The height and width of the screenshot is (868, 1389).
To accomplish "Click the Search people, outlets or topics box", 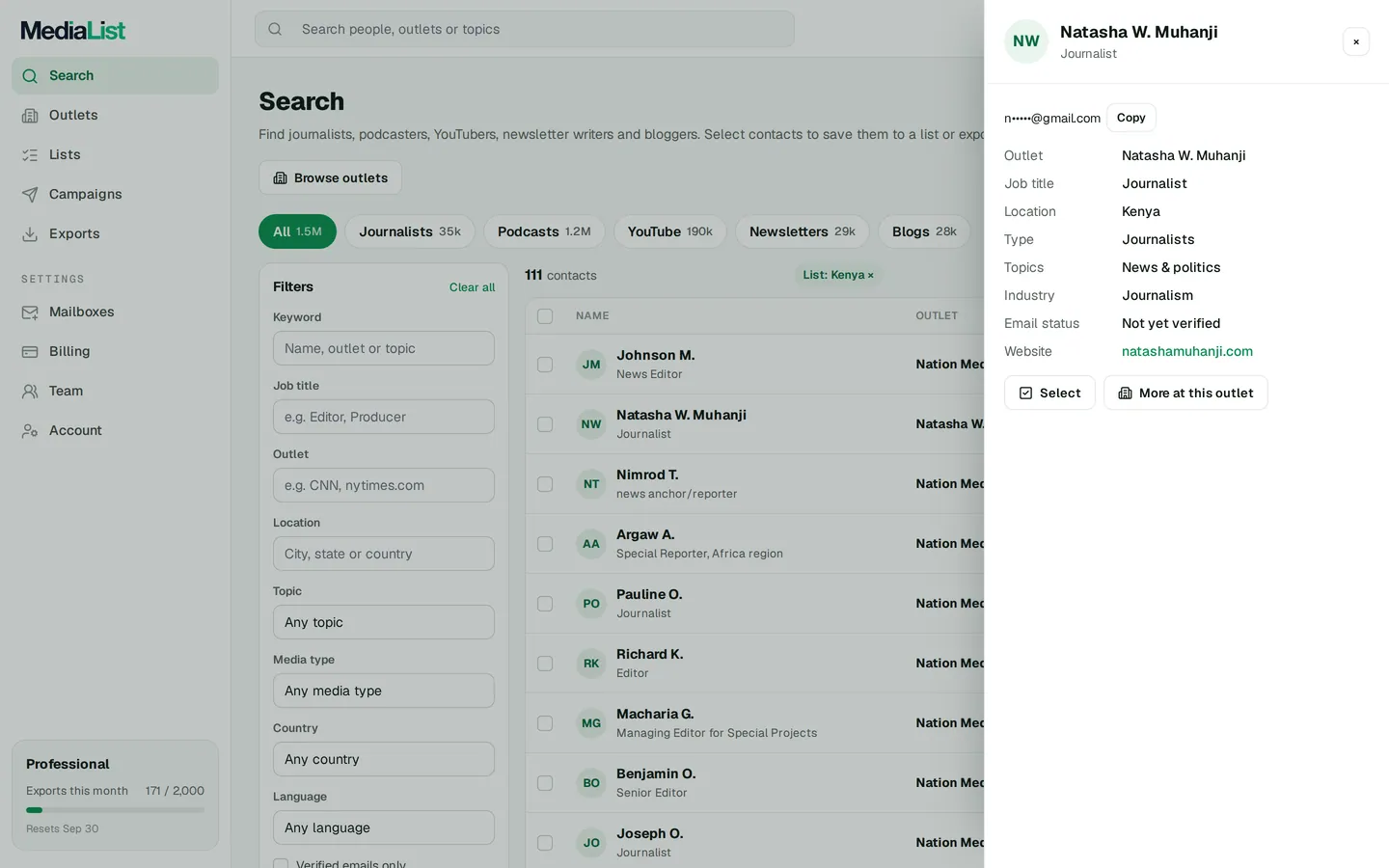I will [525, 29].
